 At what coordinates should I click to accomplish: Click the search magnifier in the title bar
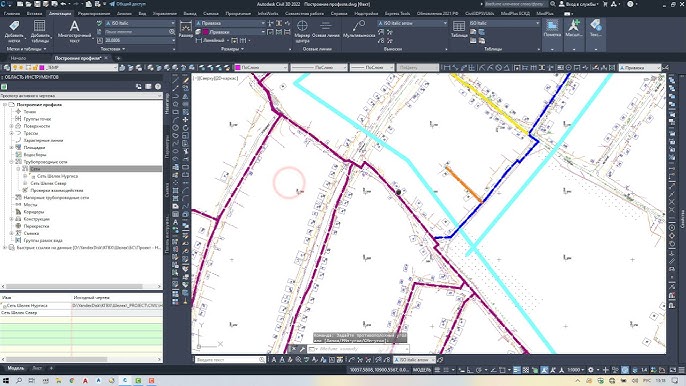(x=553, y=4)
